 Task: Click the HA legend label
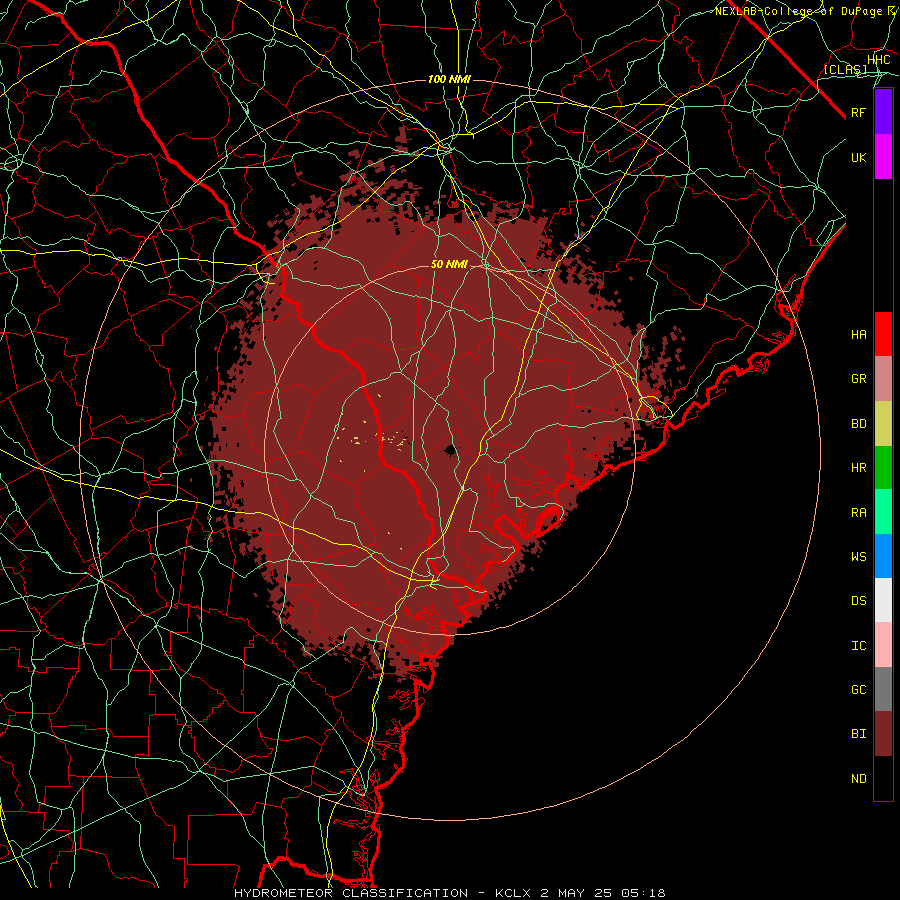858,334
